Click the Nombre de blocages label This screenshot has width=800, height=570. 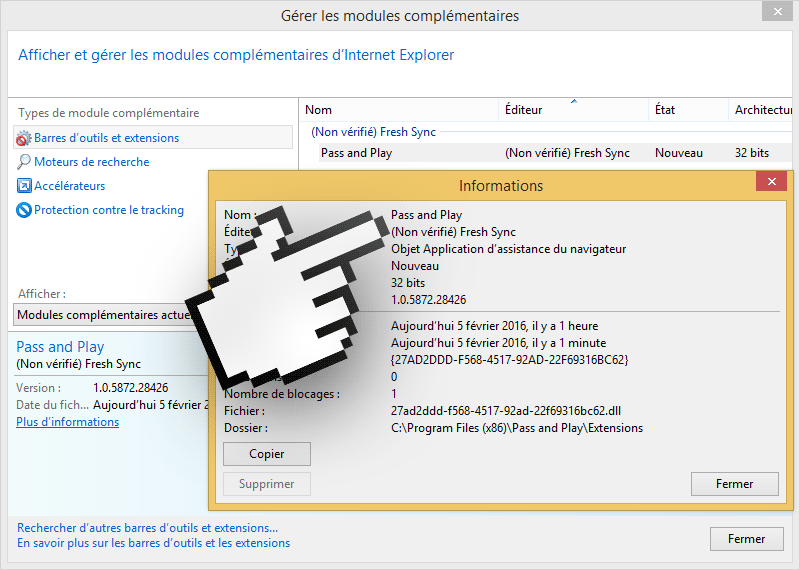pos(282,394)
